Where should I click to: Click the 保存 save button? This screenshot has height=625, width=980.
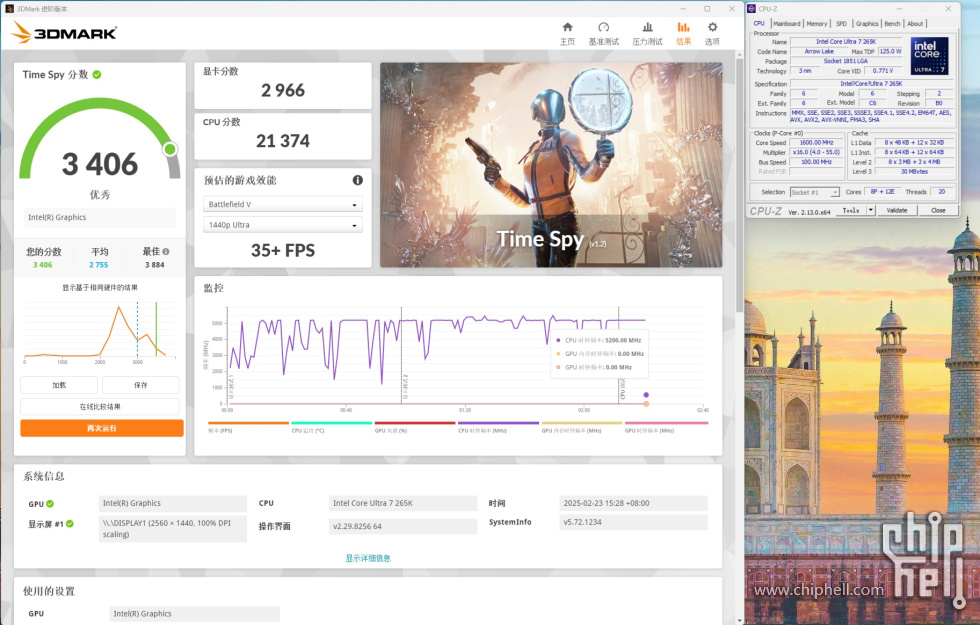click(x=141, y=385)
